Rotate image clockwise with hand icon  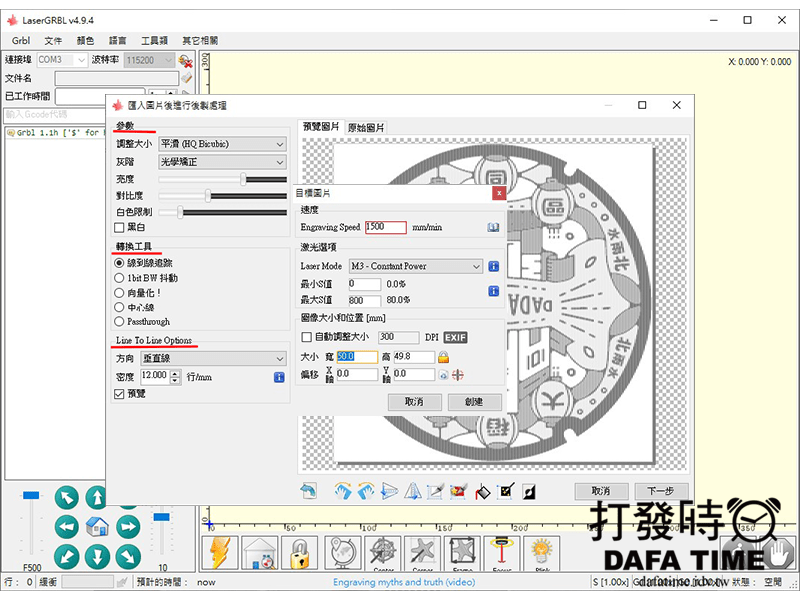343,491
